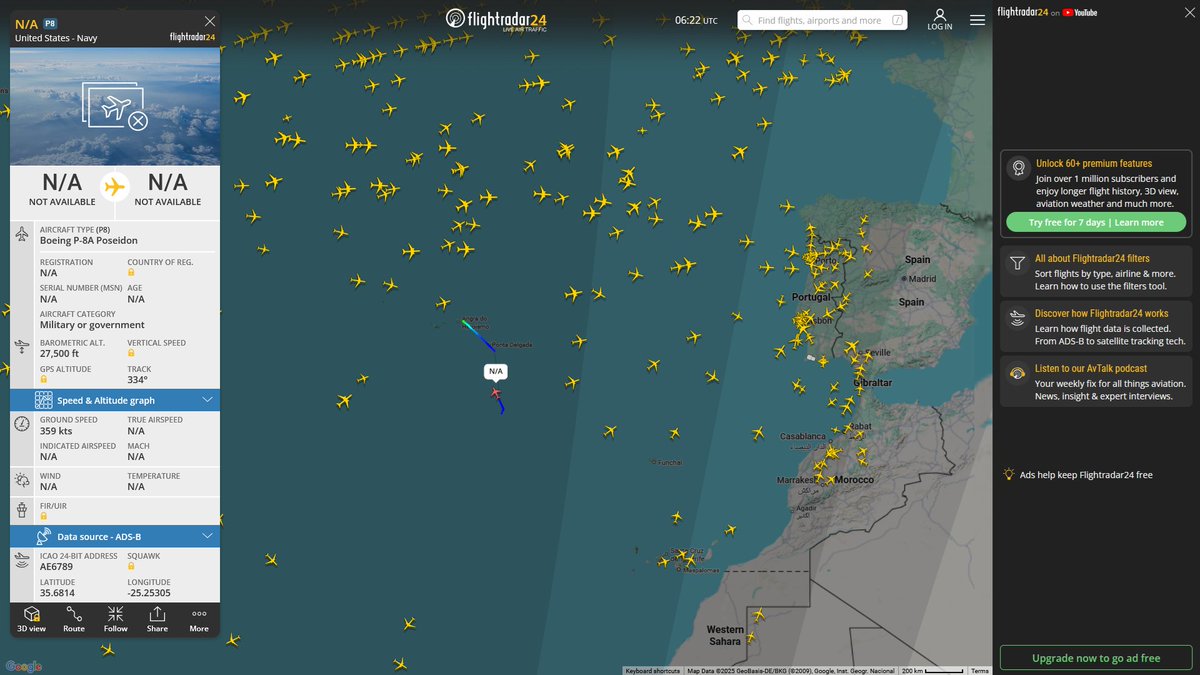Screen dimensions: 1200x675
Task: Click the N/A callout label on map
Action: (x=496, y=371)
